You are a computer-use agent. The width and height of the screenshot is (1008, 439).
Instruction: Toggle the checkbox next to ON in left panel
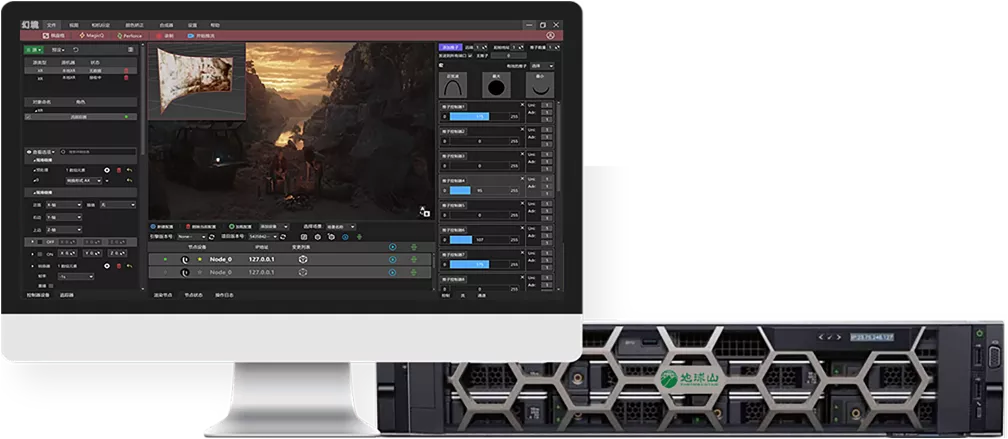(40, 254)
